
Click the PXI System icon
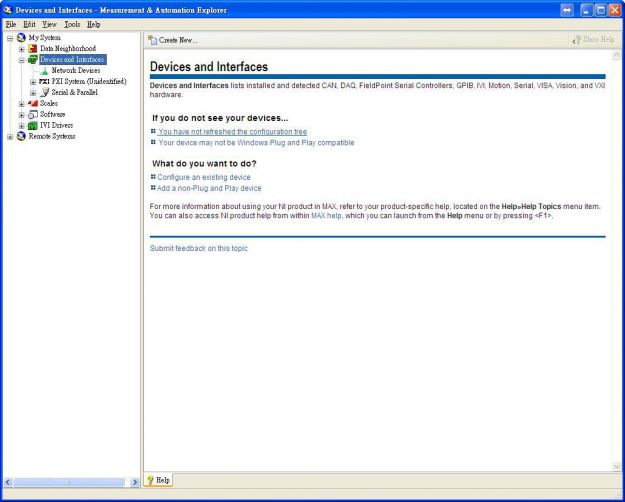tap(44, 81)
